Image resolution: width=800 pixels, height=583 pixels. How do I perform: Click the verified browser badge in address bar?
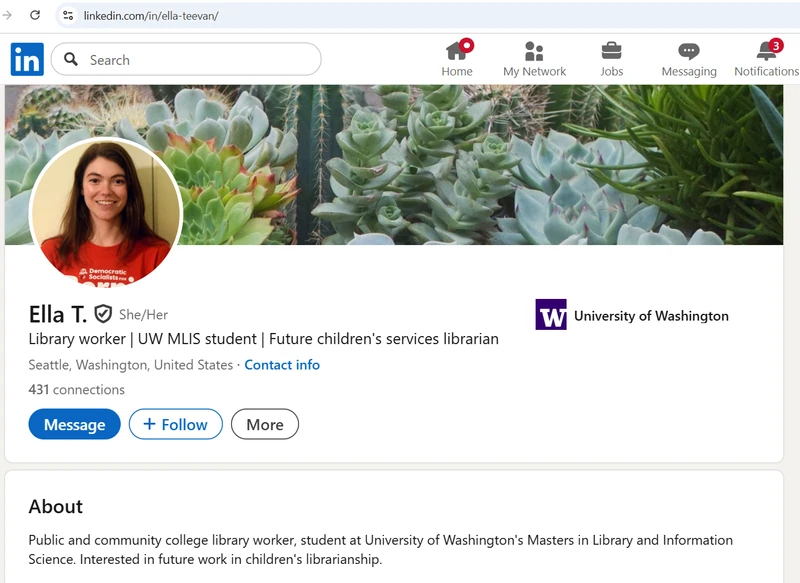(x=66, y=16)
